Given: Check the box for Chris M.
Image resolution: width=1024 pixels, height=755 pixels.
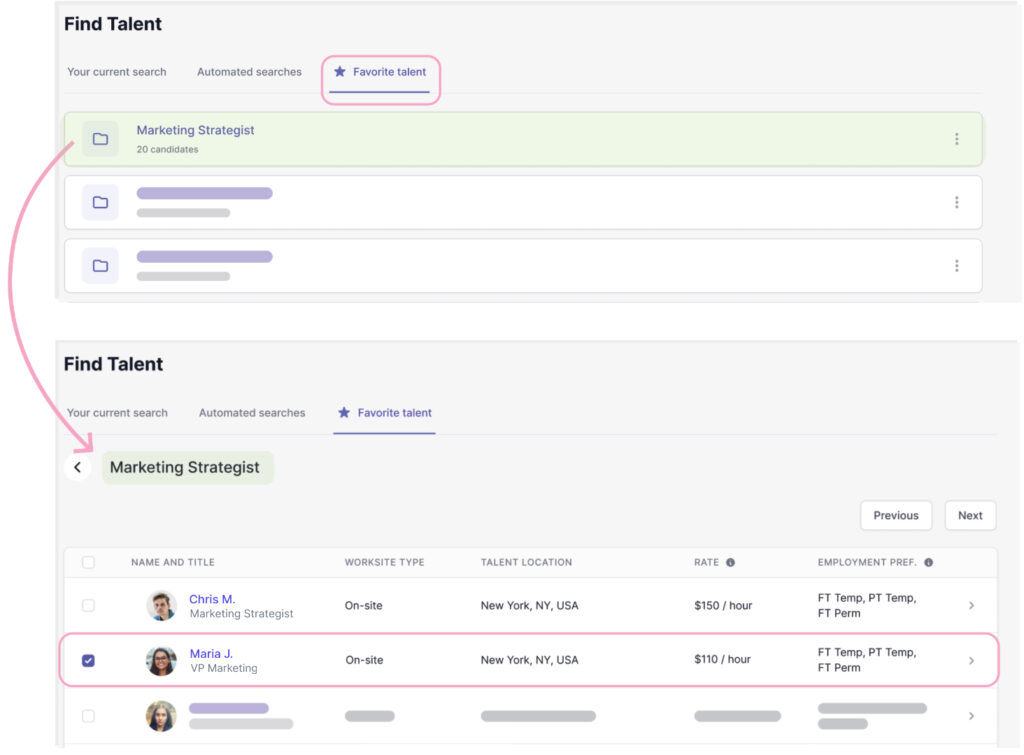Looking at the screenshot, I should tap(88, 605).
